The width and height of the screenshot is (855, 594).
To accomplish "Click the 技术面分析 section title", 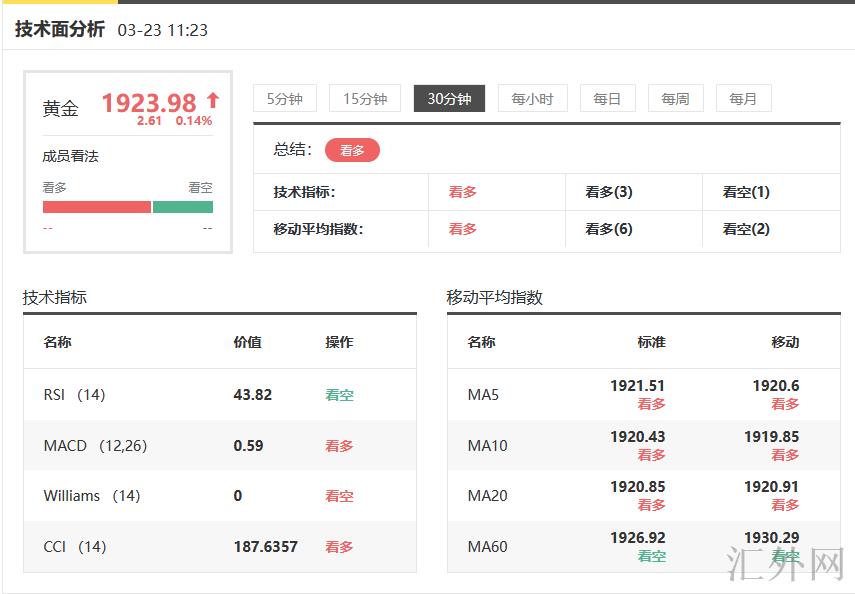I will 60,29.
